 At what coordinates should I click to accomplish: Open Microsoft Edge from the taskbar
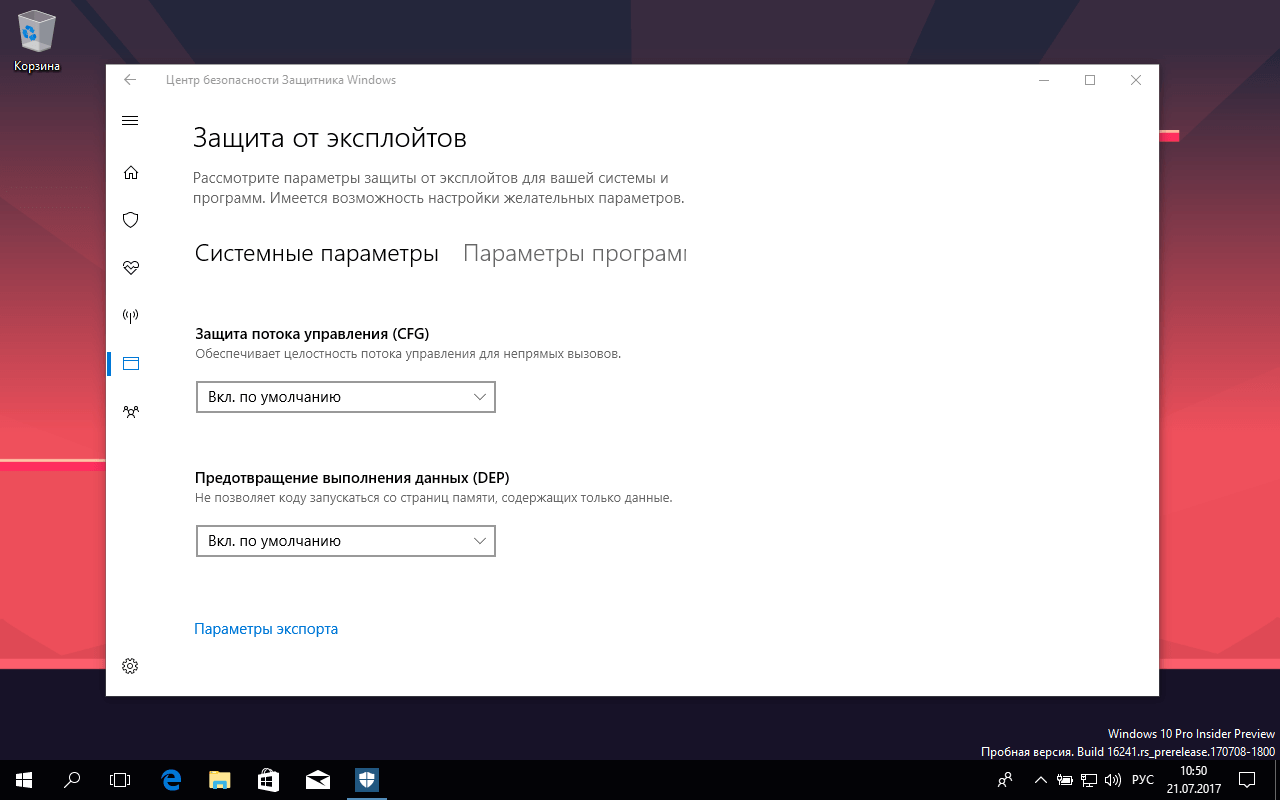pyautogui.click(x=170, y=780)
